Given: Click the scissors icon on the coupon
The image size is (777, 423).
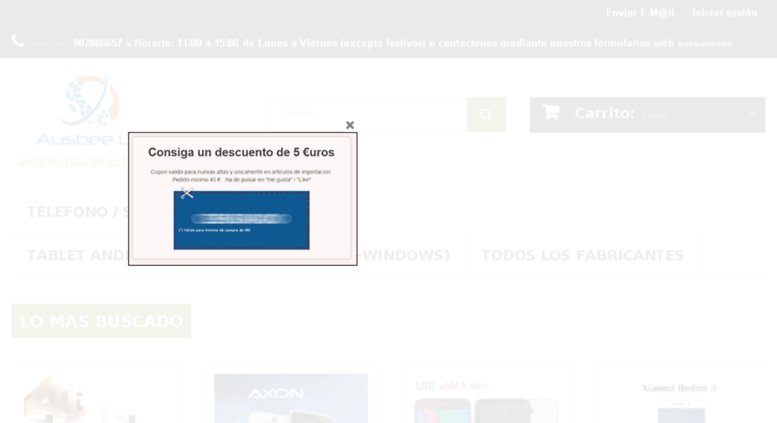Looking at the screenshot, I should pos(187,193).
